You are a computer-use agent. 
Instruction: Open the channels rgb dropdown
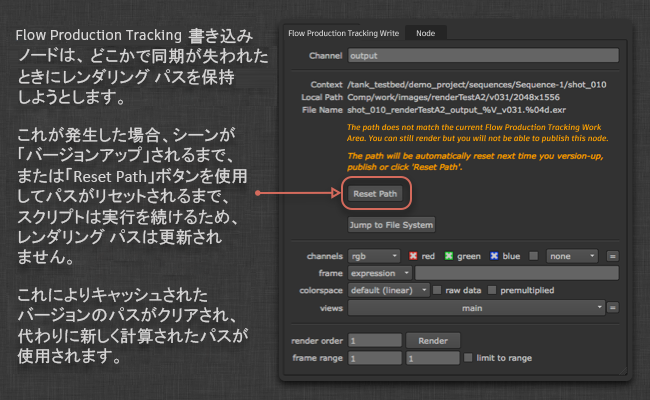374,256
